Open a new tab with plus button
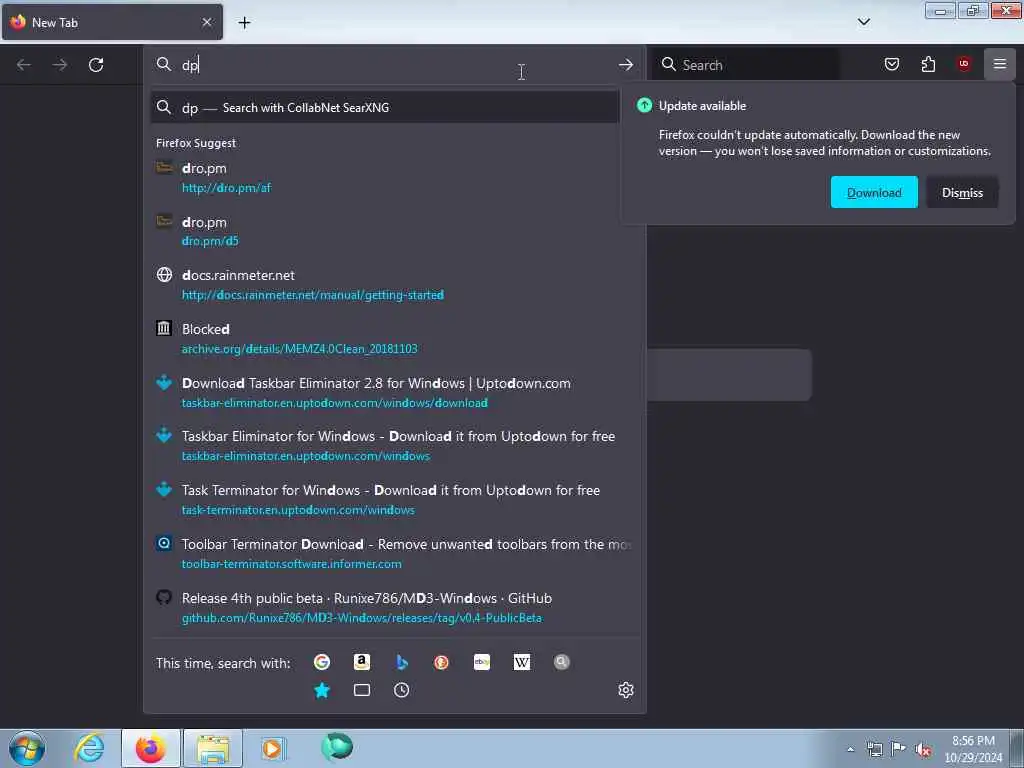Viewport: 1024px width, 768px height. pyautogui.click(x=244, y=23)
